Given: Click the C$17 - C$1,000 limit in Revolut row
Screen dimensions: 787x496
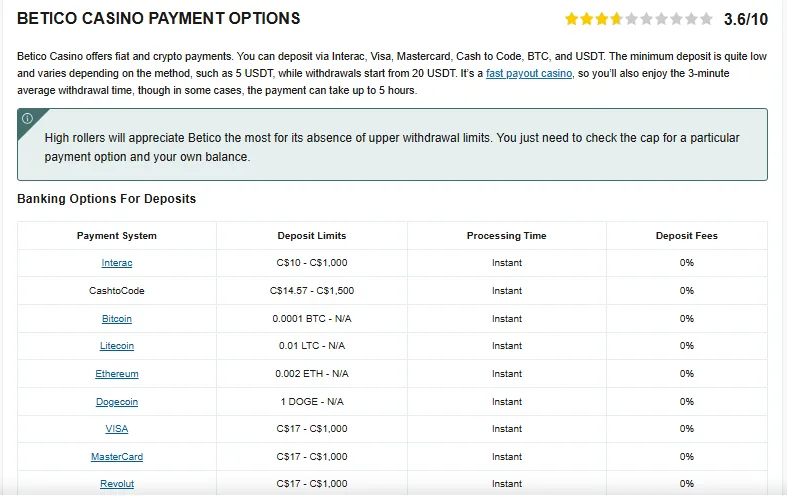Looking at the screenshot, I should (312, 484).
